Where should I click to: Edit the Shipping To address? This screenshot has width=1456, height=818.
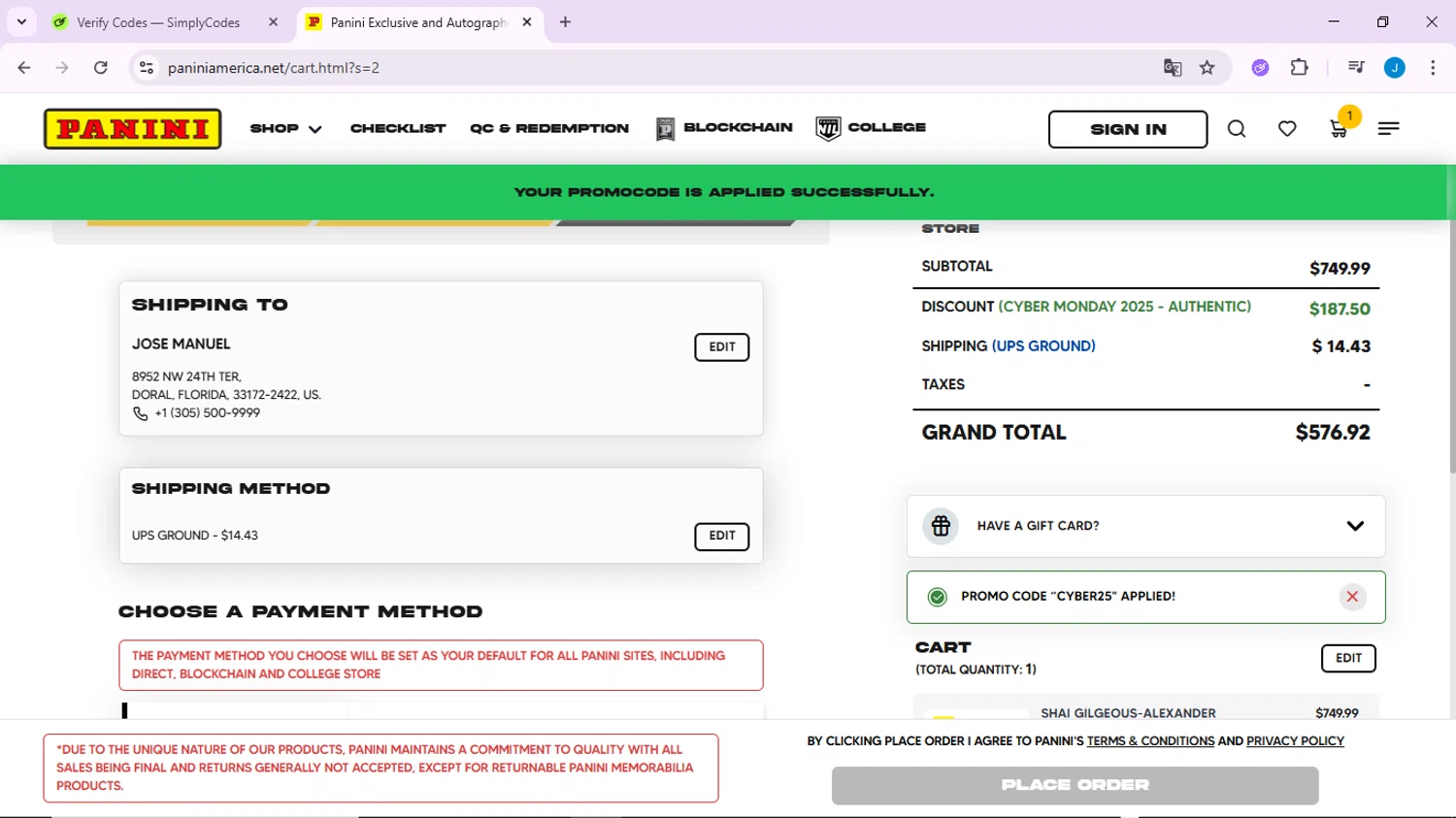point(722,347)
